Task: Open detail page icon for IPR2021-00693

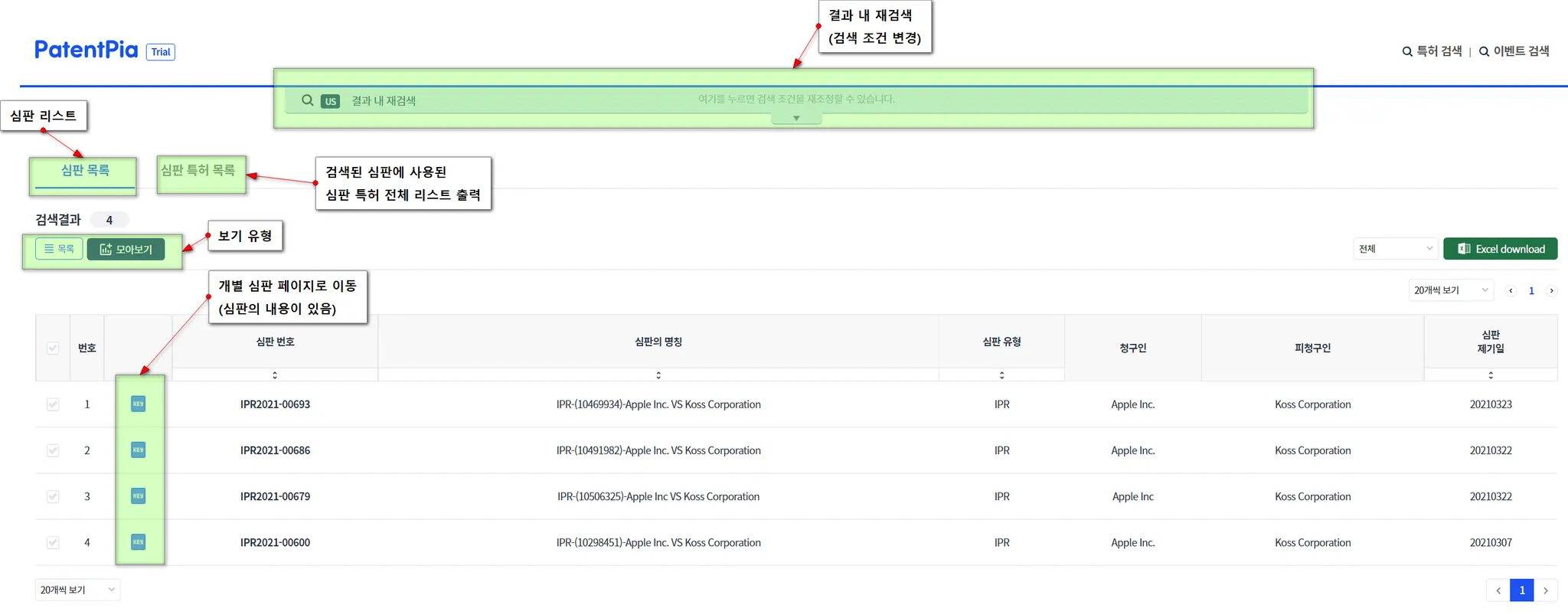Action: (x=138, y=404)
